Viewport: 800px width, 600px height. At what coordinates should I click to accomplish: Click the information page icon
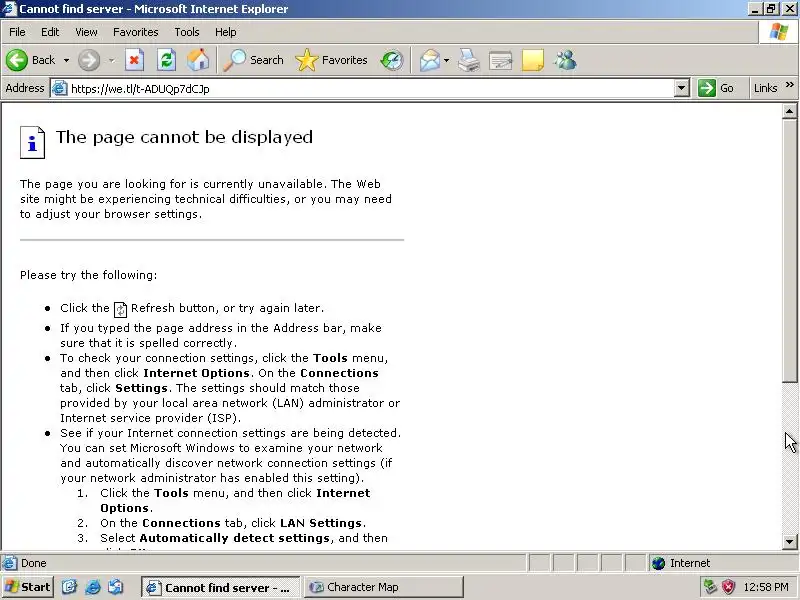point(32,142)
